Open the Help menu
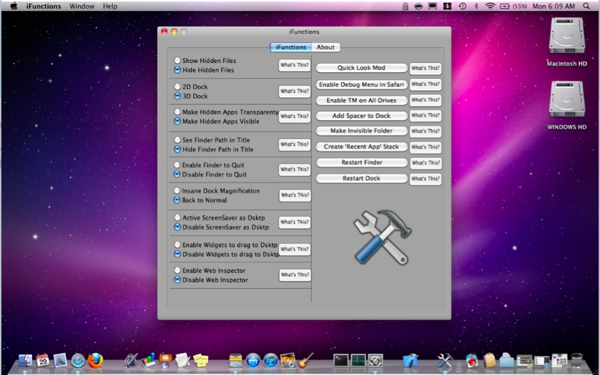The width and height of the screenshot is (600, 375). coord(110,6)
